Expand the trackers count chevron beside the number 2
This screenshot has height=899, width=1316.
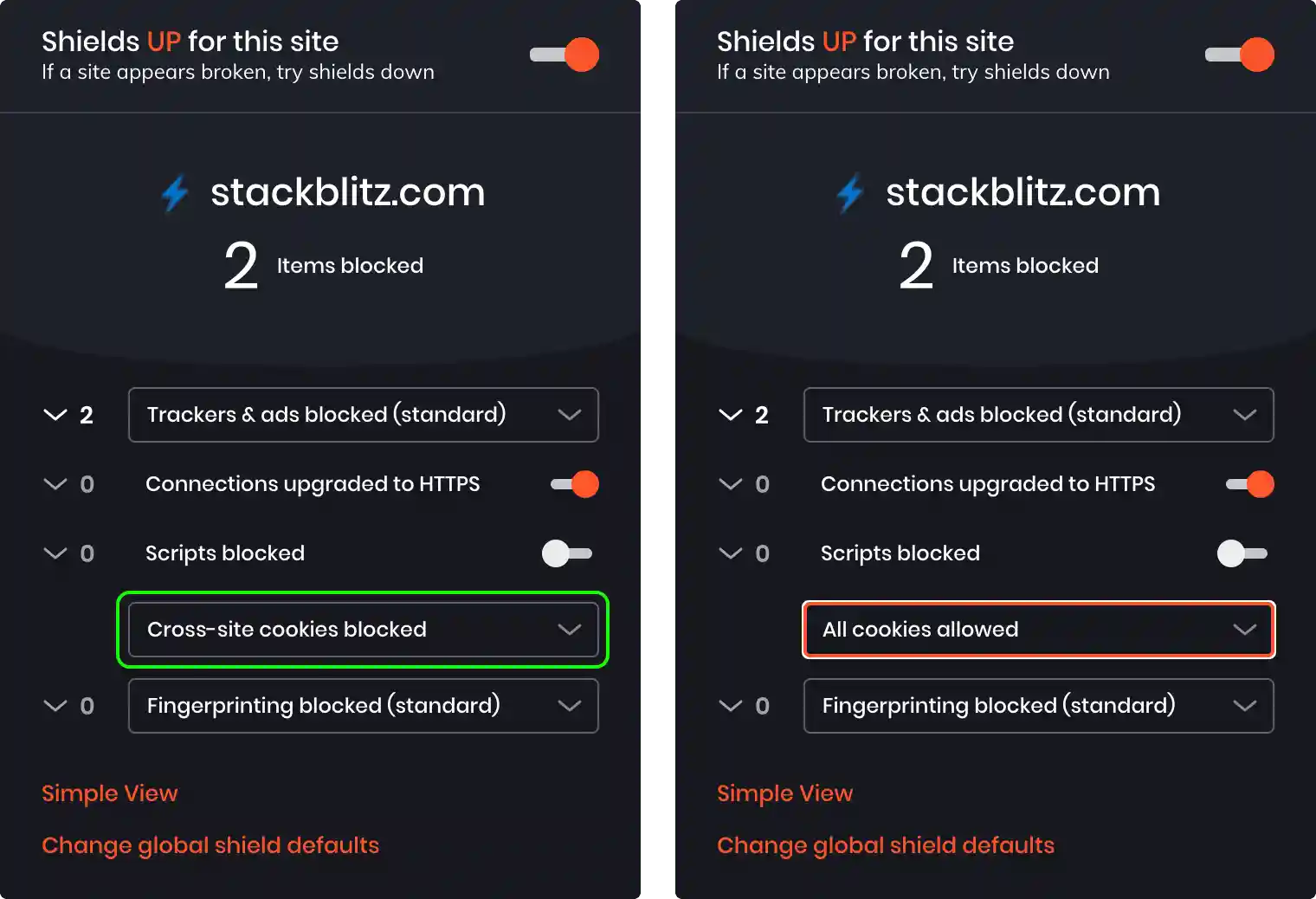(x=55, y=415)
